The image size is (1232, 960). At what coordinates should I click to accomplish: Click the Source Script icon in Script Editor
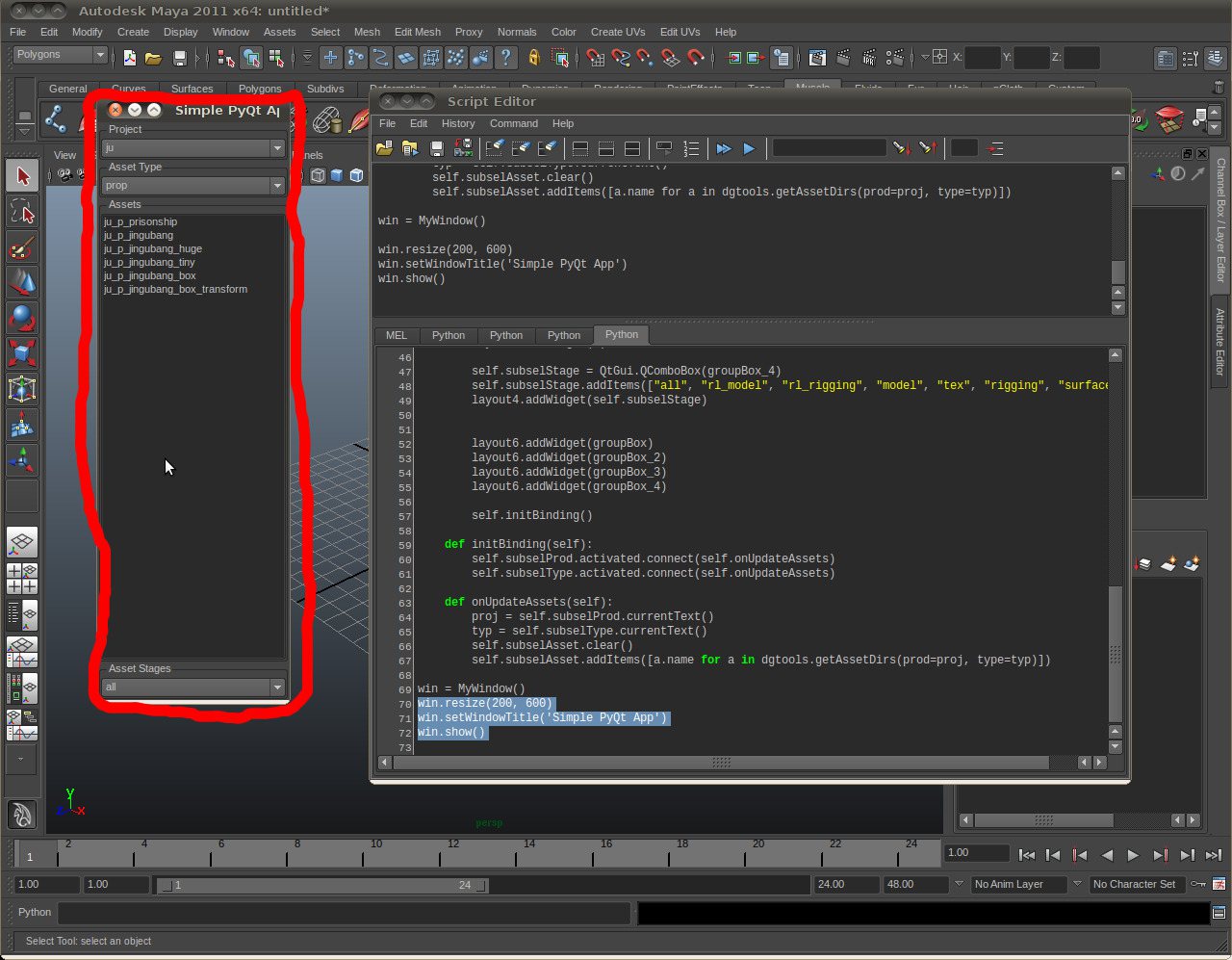point(410,148)
